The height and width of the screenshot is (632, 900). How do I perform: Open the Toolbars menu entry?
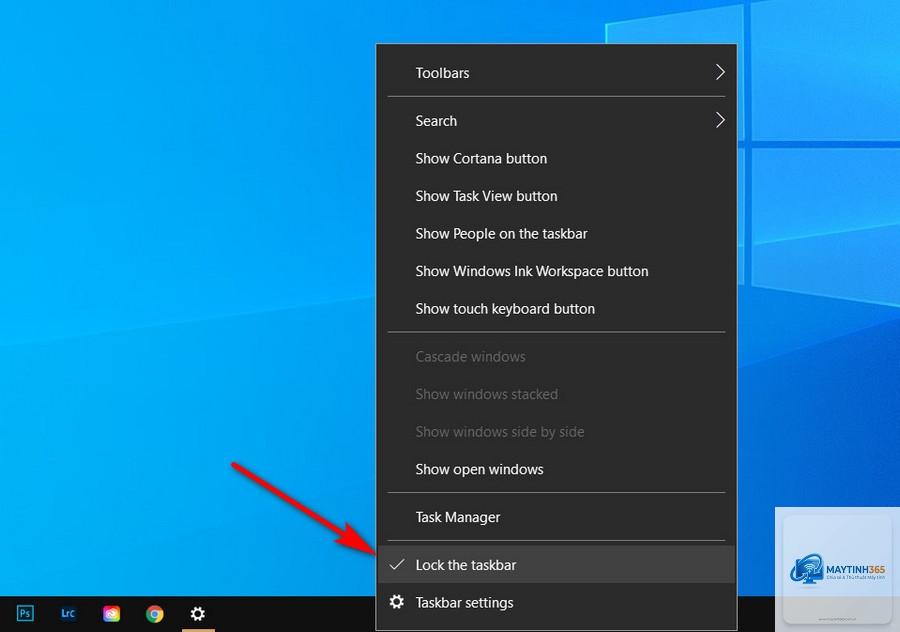[556, 73]
